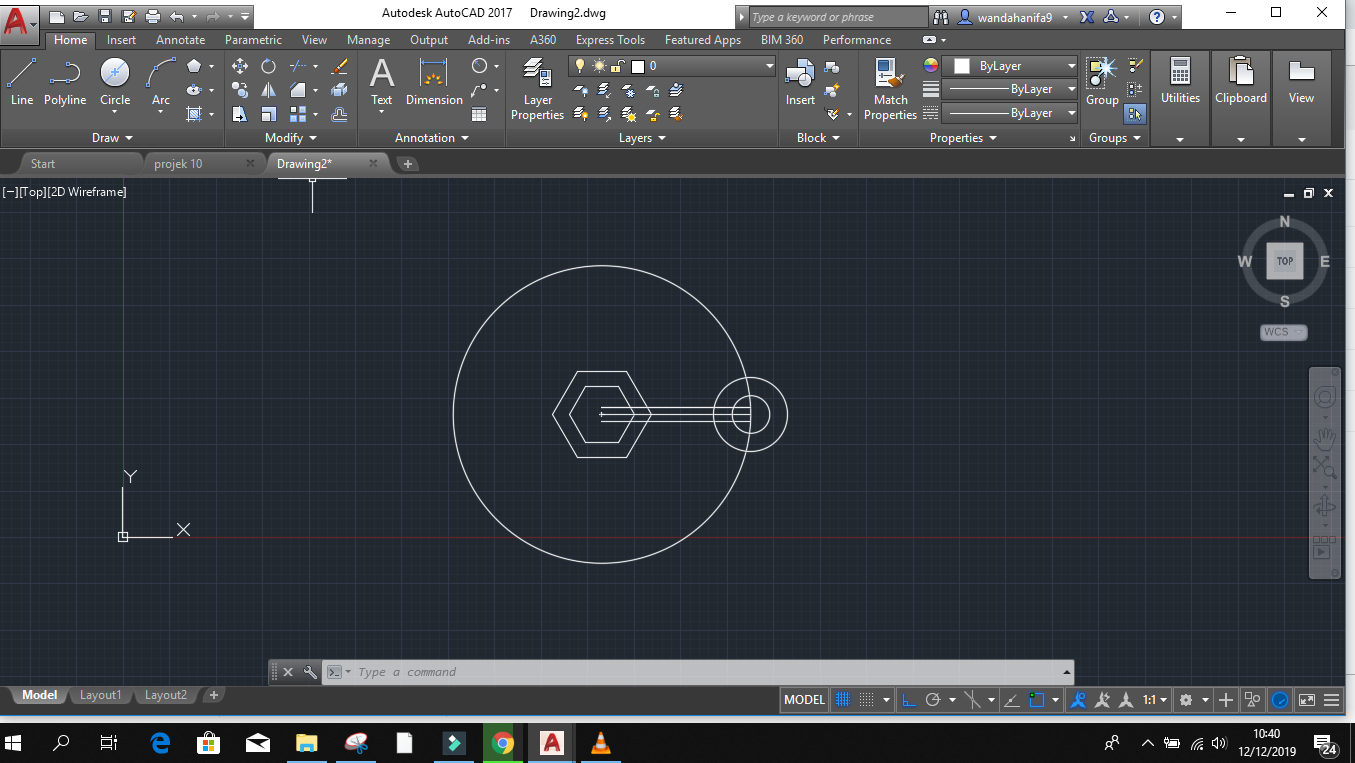
Task: Toggle Ortho mode in status bar
Action: point(908,699)
